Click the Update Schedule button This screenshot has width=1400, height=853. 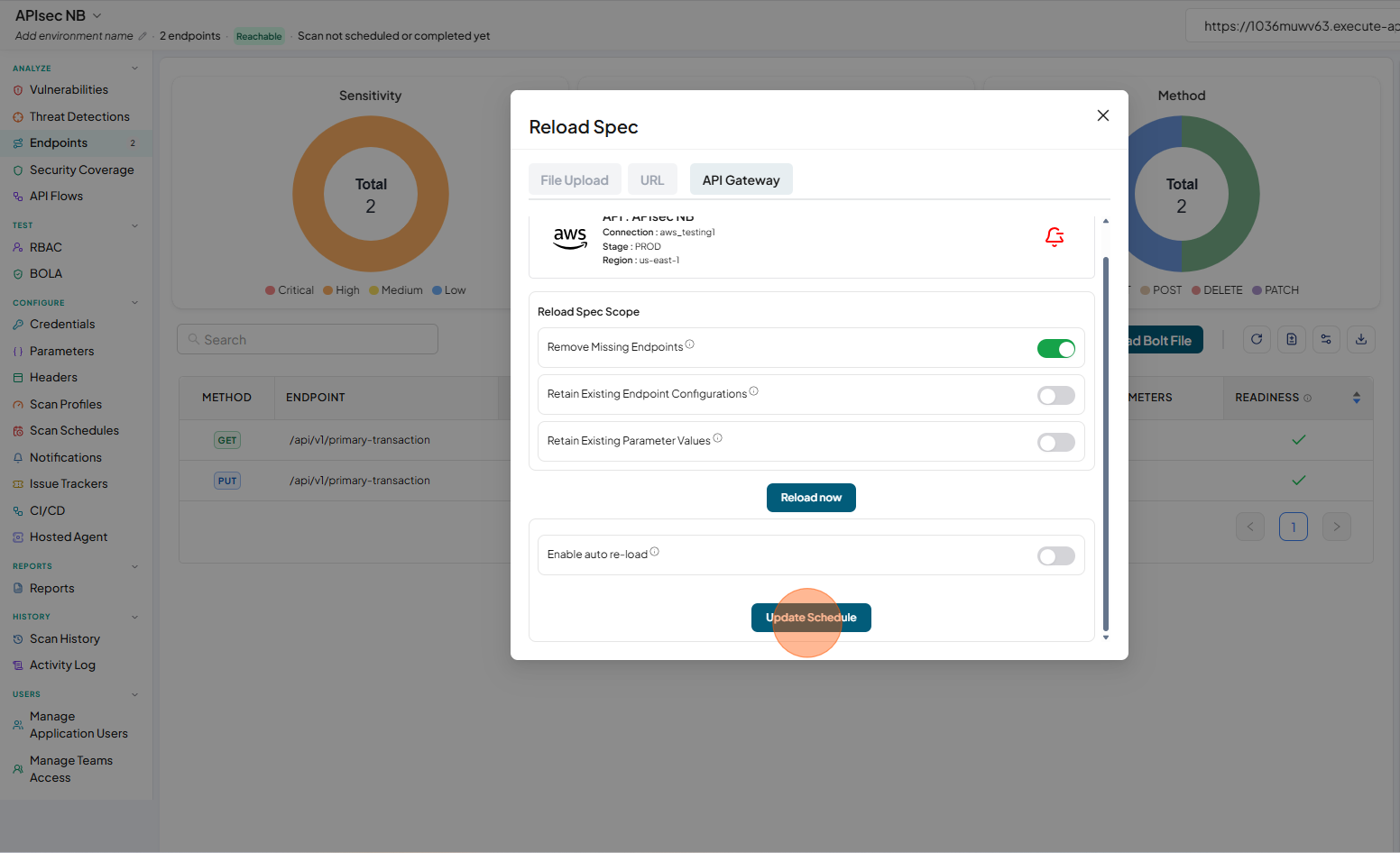pos(811,618)
